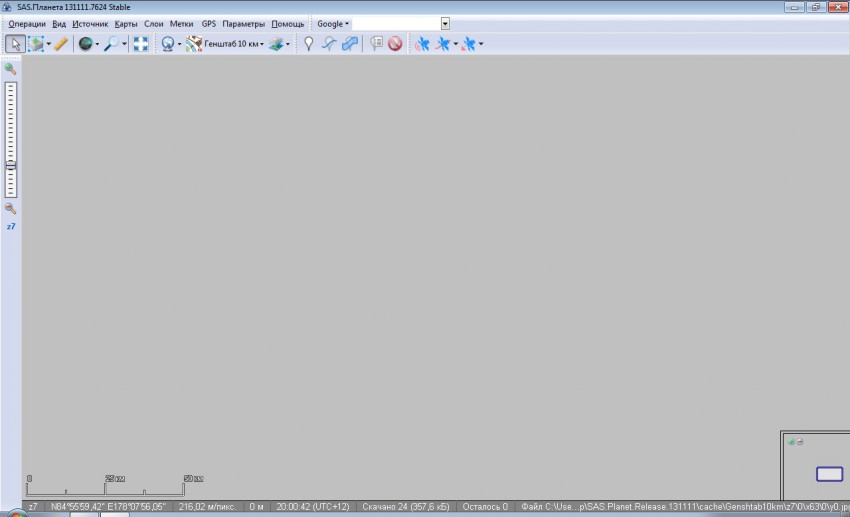
Task: Click the add polygon tool icon
Action: [348, 44]
